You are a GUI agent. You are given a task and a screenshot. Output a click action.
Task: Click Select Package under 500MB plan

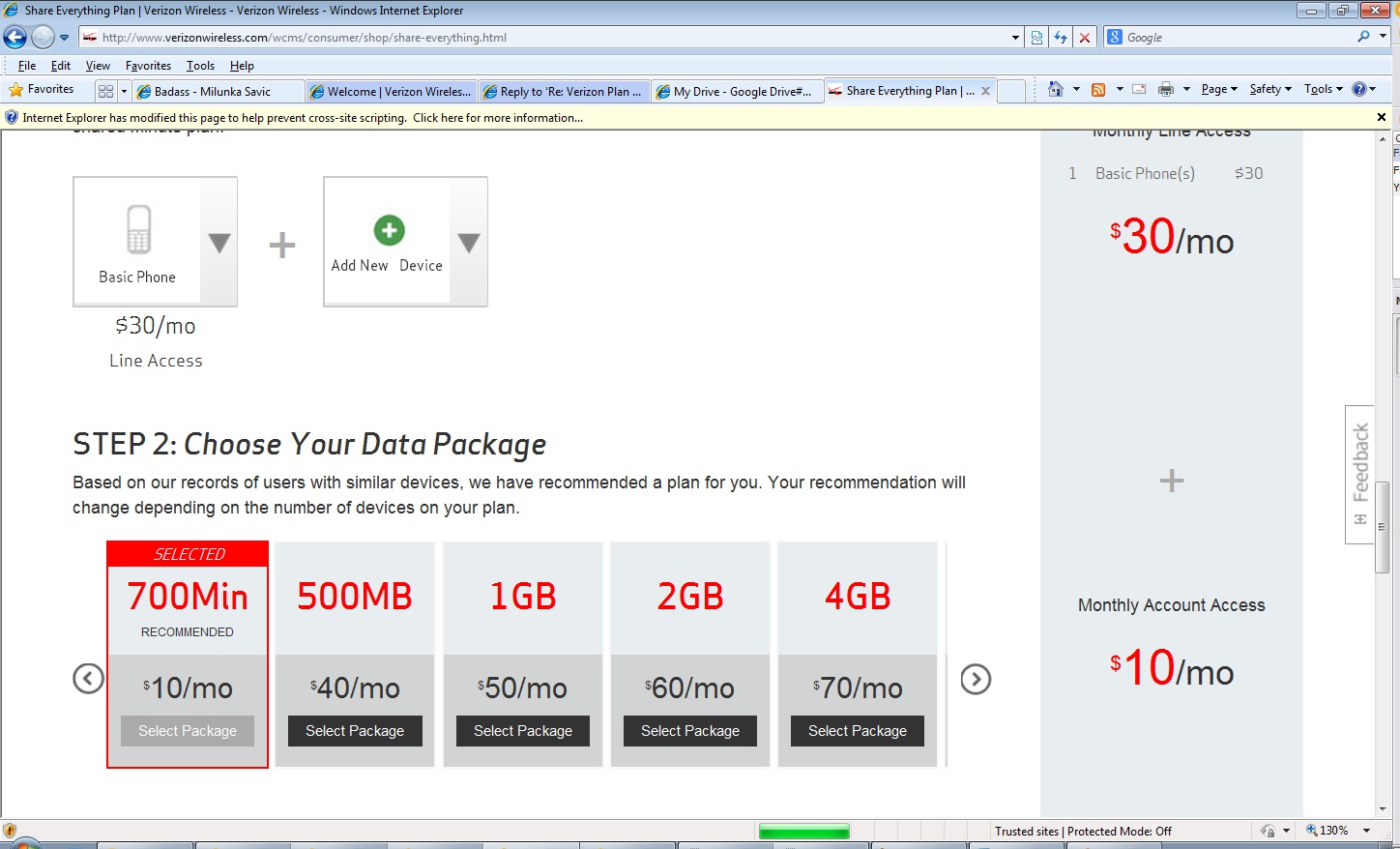coord(355,731)
